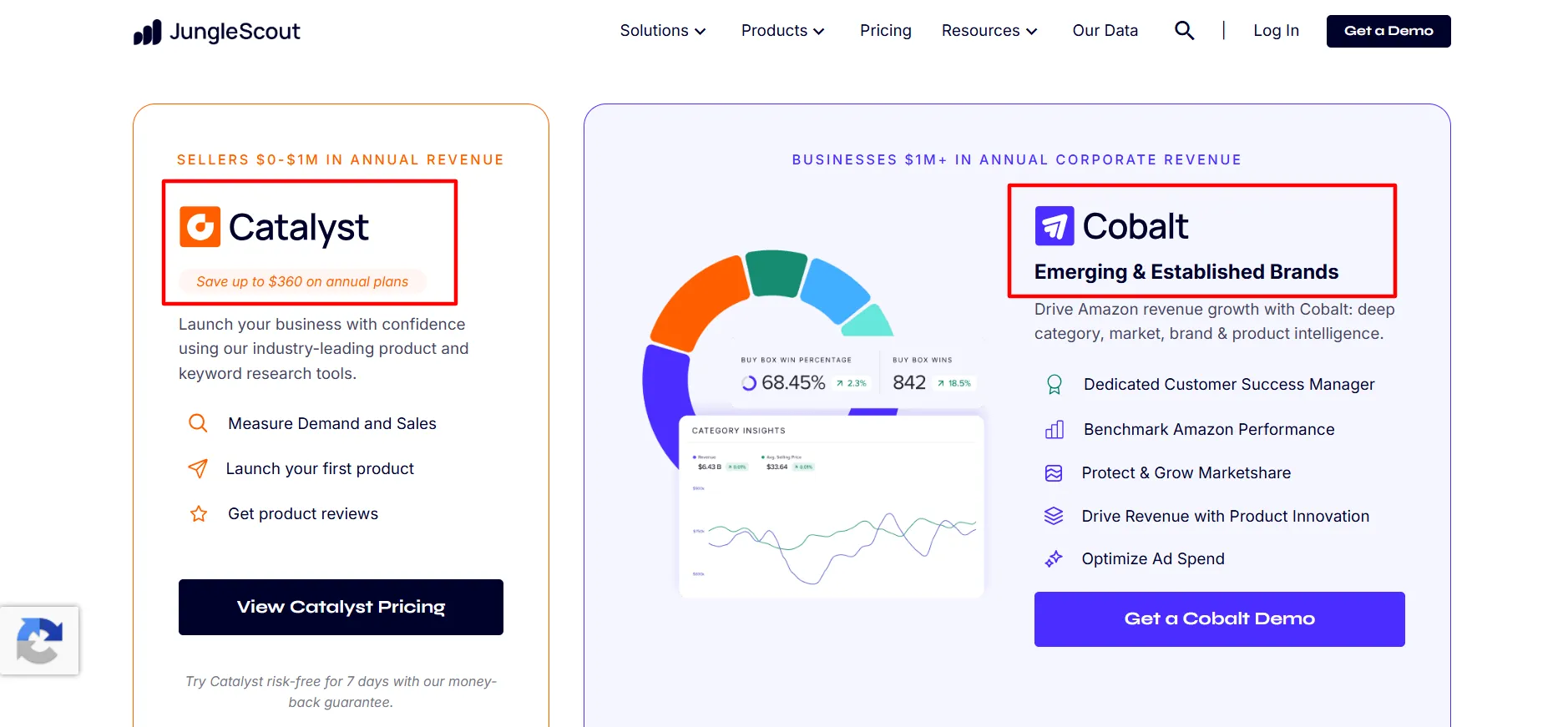Click the money-back guarantee note
The height and width of the screenshot is (727, 1568).
coord(341,692)
